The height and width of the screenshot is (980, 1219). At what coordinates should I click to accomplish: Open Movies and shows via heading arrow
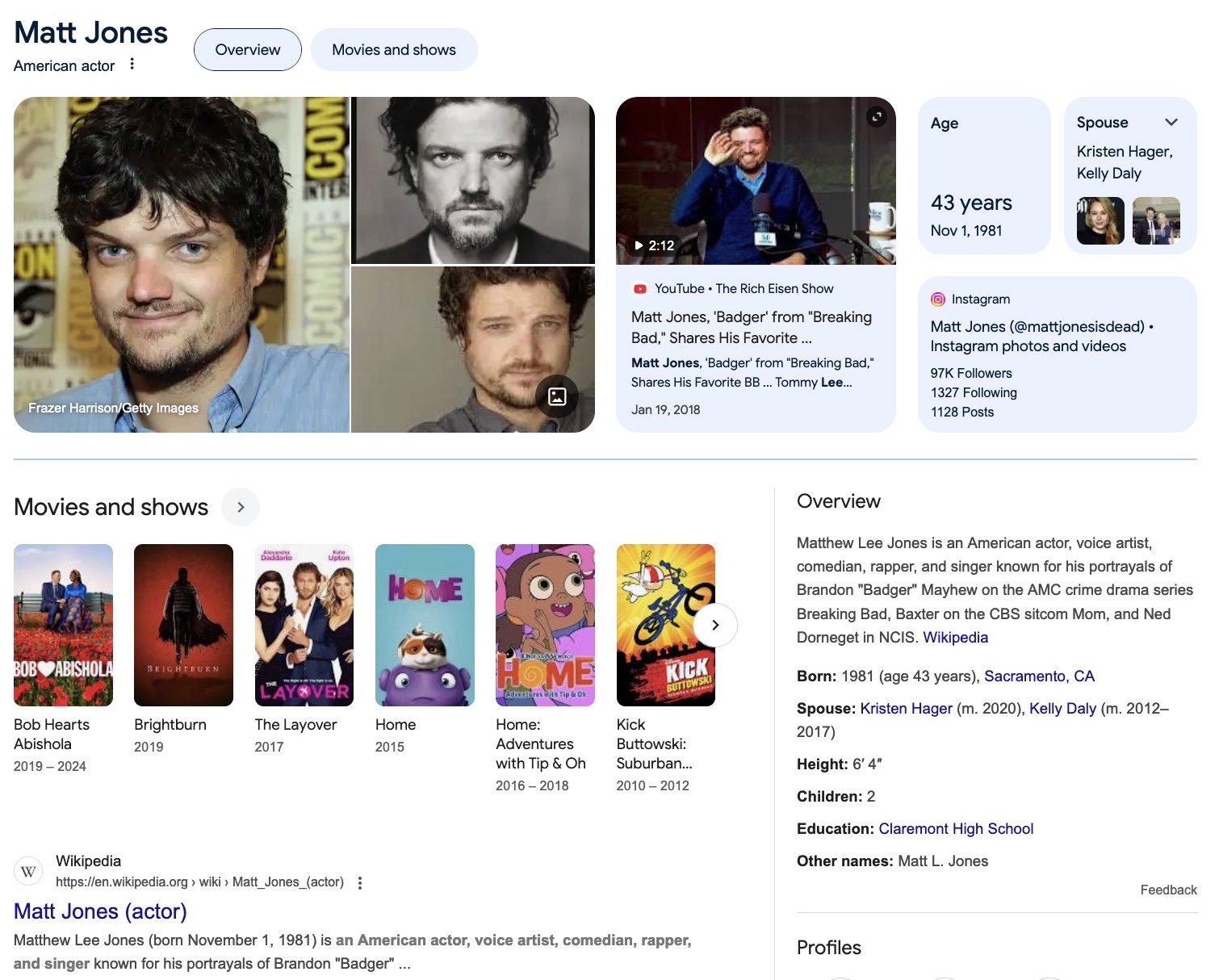(241, 507)
